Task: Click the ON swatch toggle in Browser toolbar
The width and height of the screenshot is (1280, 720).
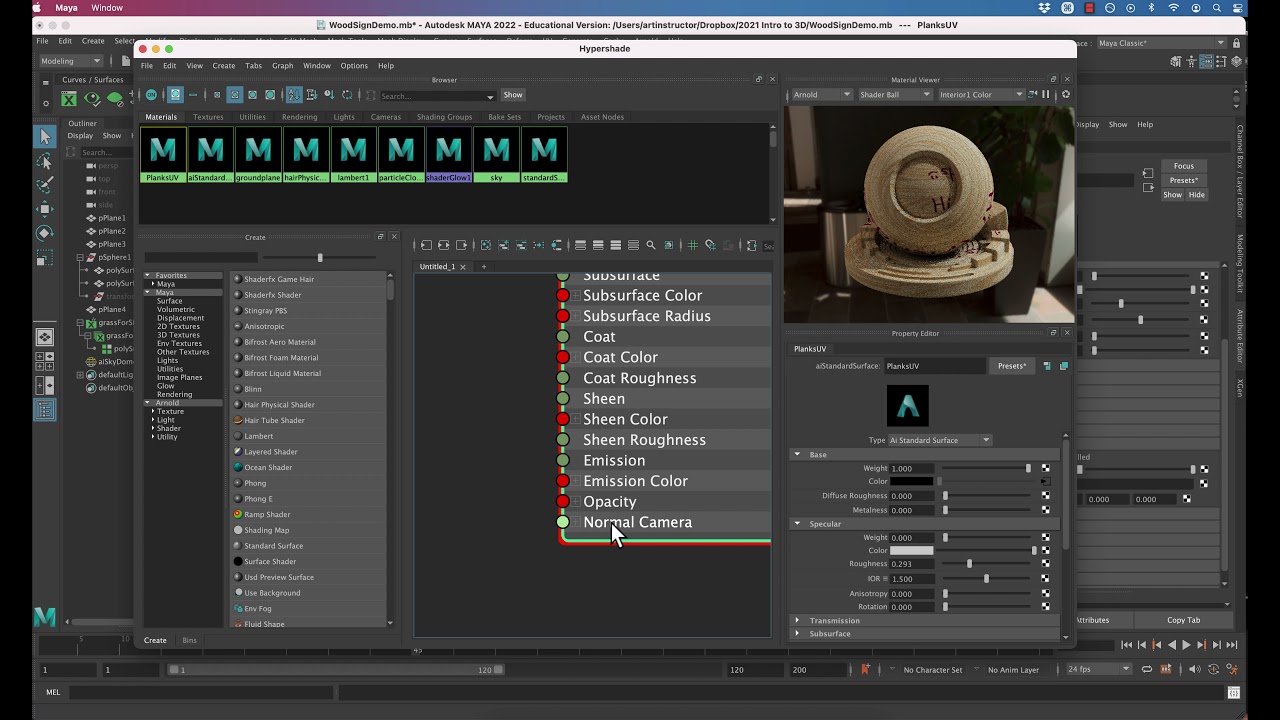Action: (x=151, y=95)
